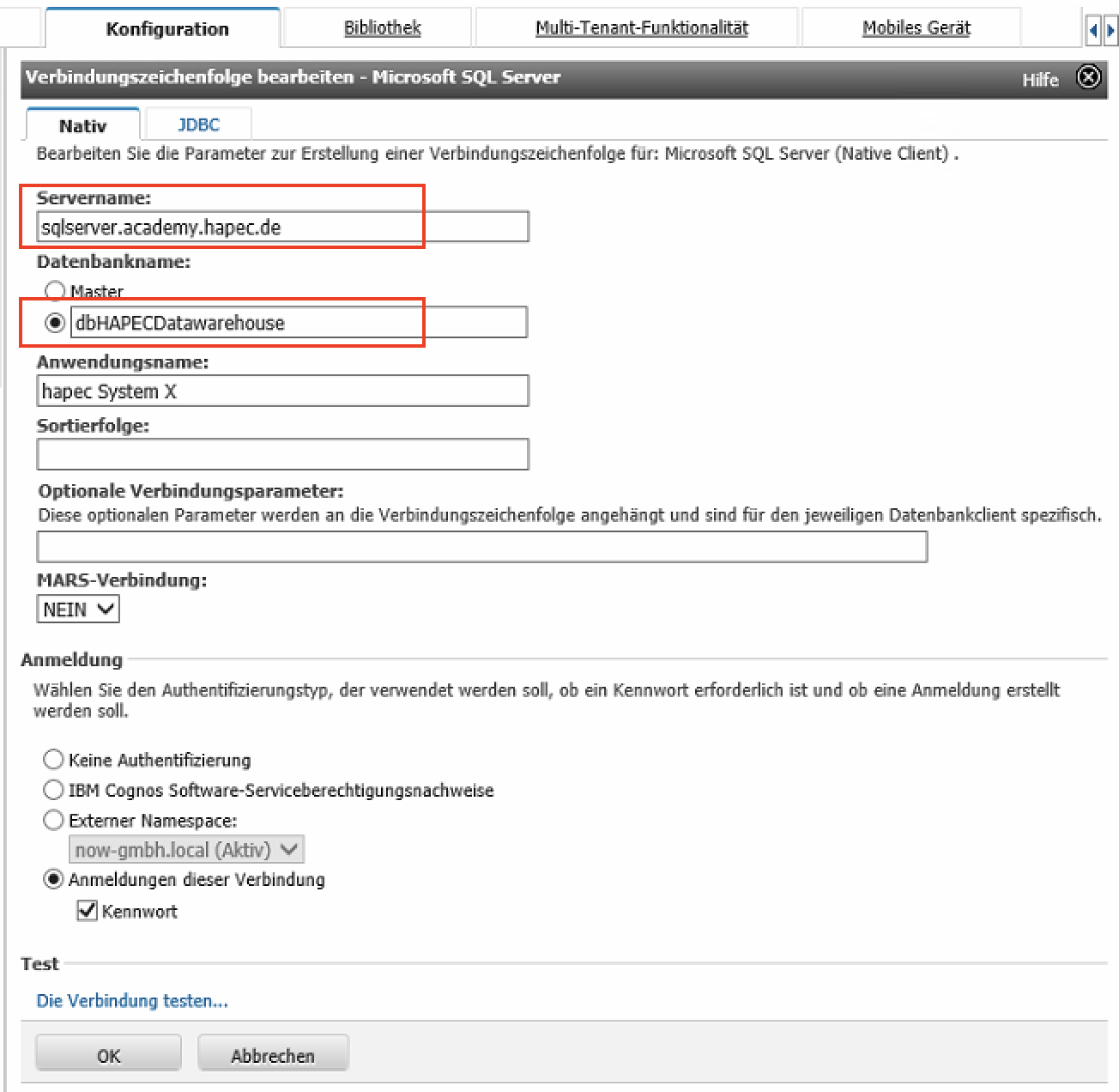Click Die Verbindung testen link

pos(132,1001)
